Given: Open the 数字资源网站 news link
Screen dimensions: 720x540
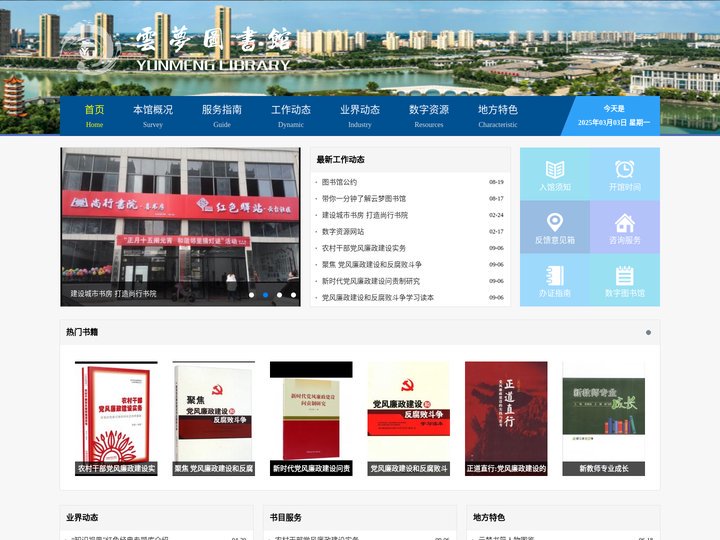Looking at the screenshot, I should click(x=343, y=232).
